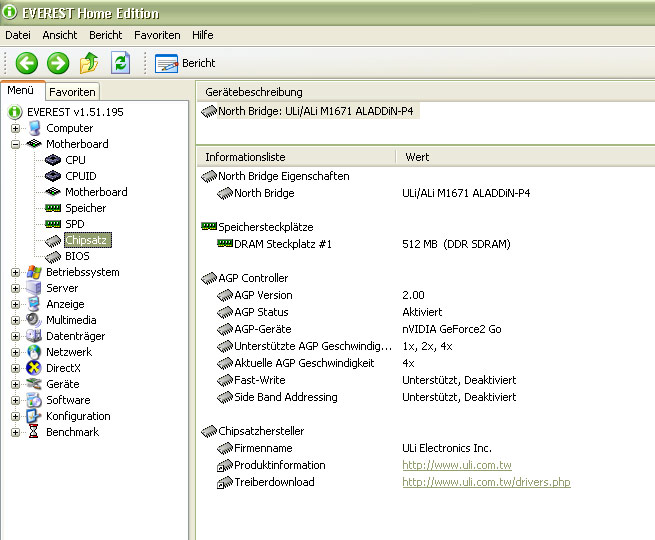Expand the Multimedia tree node
The height and width of the screenshot is (540, 655).
[x=15, y=320]
